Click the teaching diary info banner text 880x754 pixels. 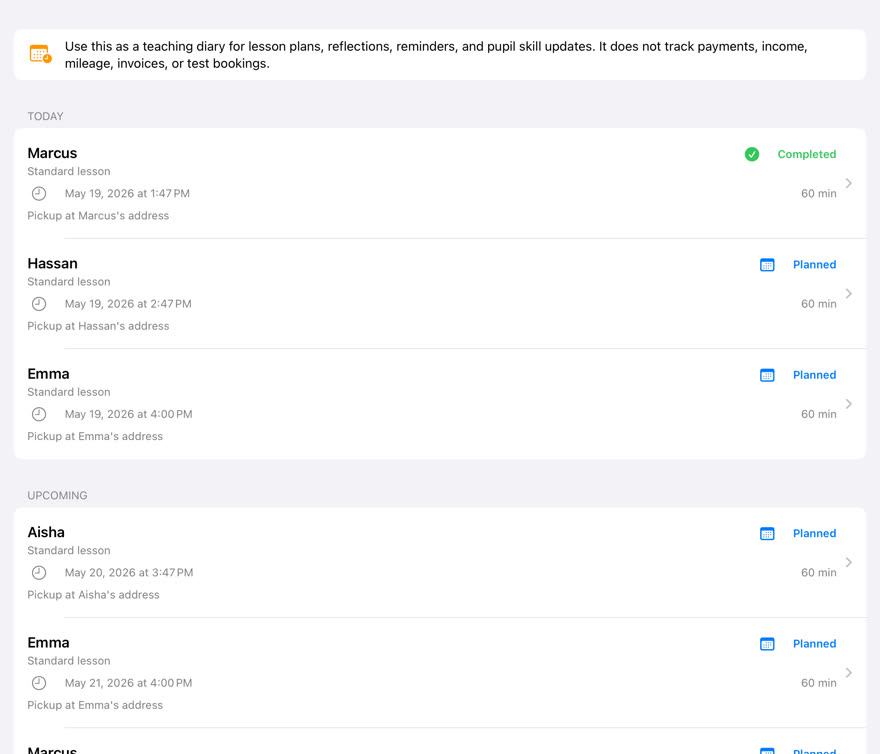(x=436, y=54)
